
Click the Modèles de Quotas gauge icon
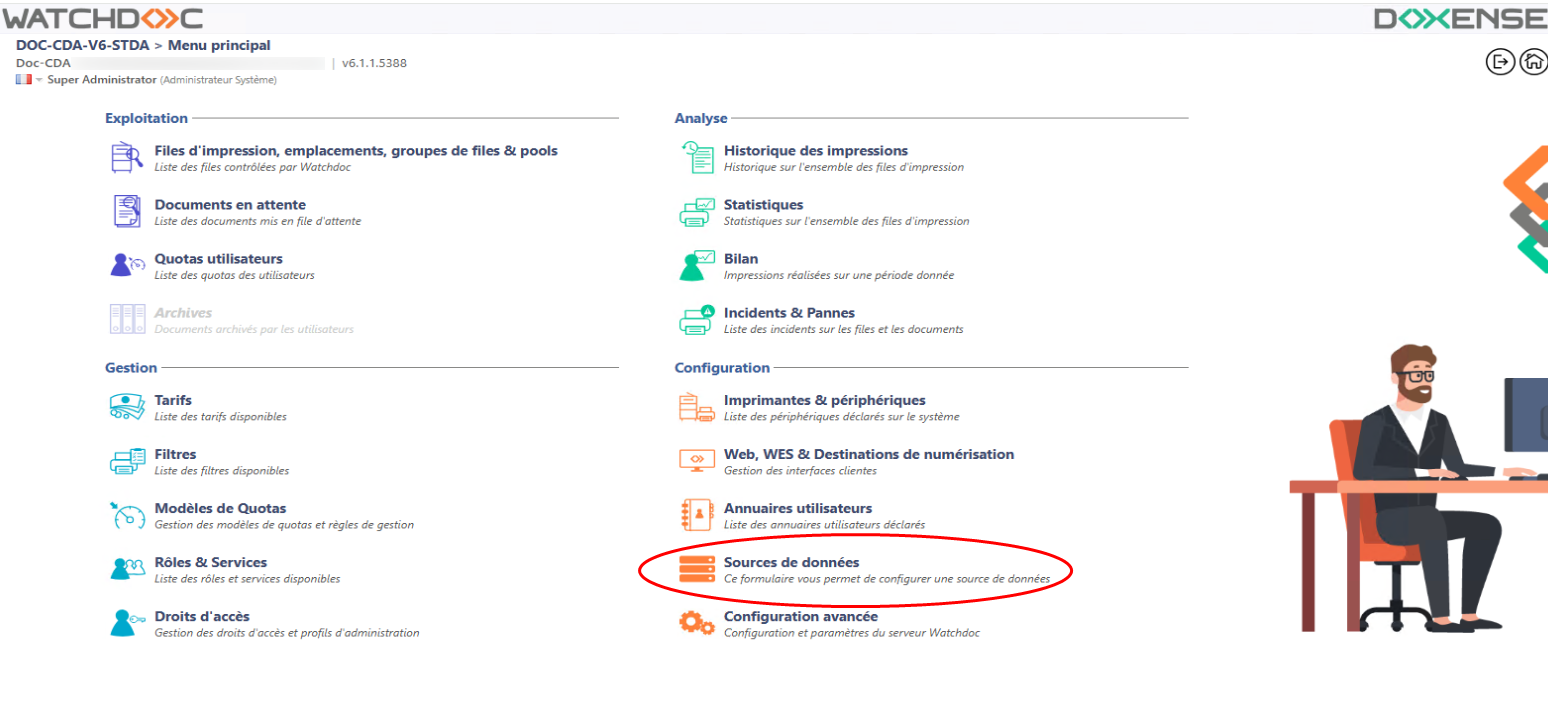tap(127, 515)
